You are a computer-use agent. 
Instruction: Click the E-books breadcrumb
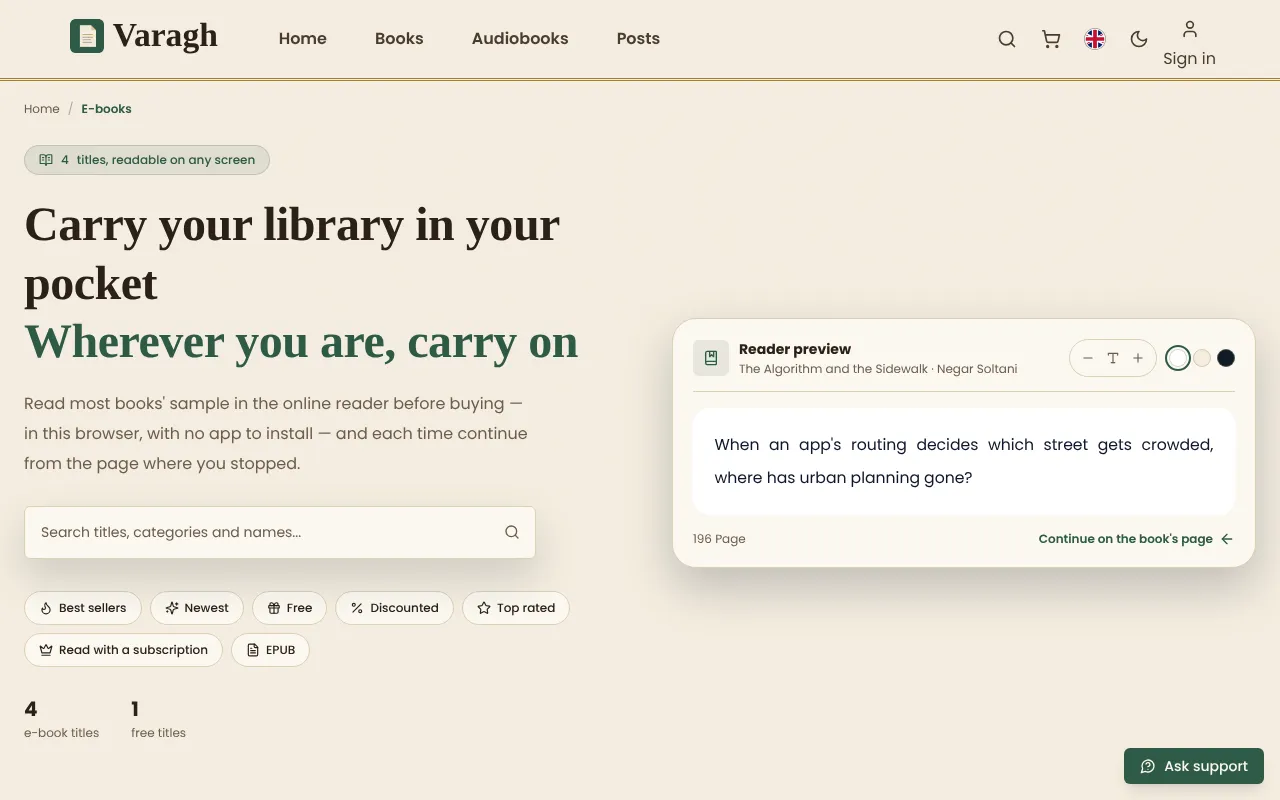tap(107, 109)
